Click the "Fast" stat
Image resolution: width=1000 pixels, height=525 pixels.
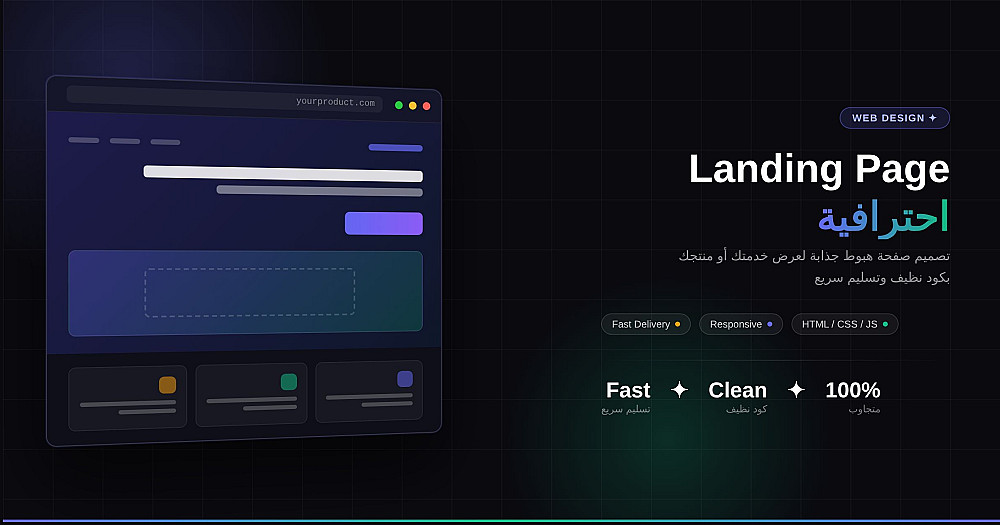pos(628,390)
